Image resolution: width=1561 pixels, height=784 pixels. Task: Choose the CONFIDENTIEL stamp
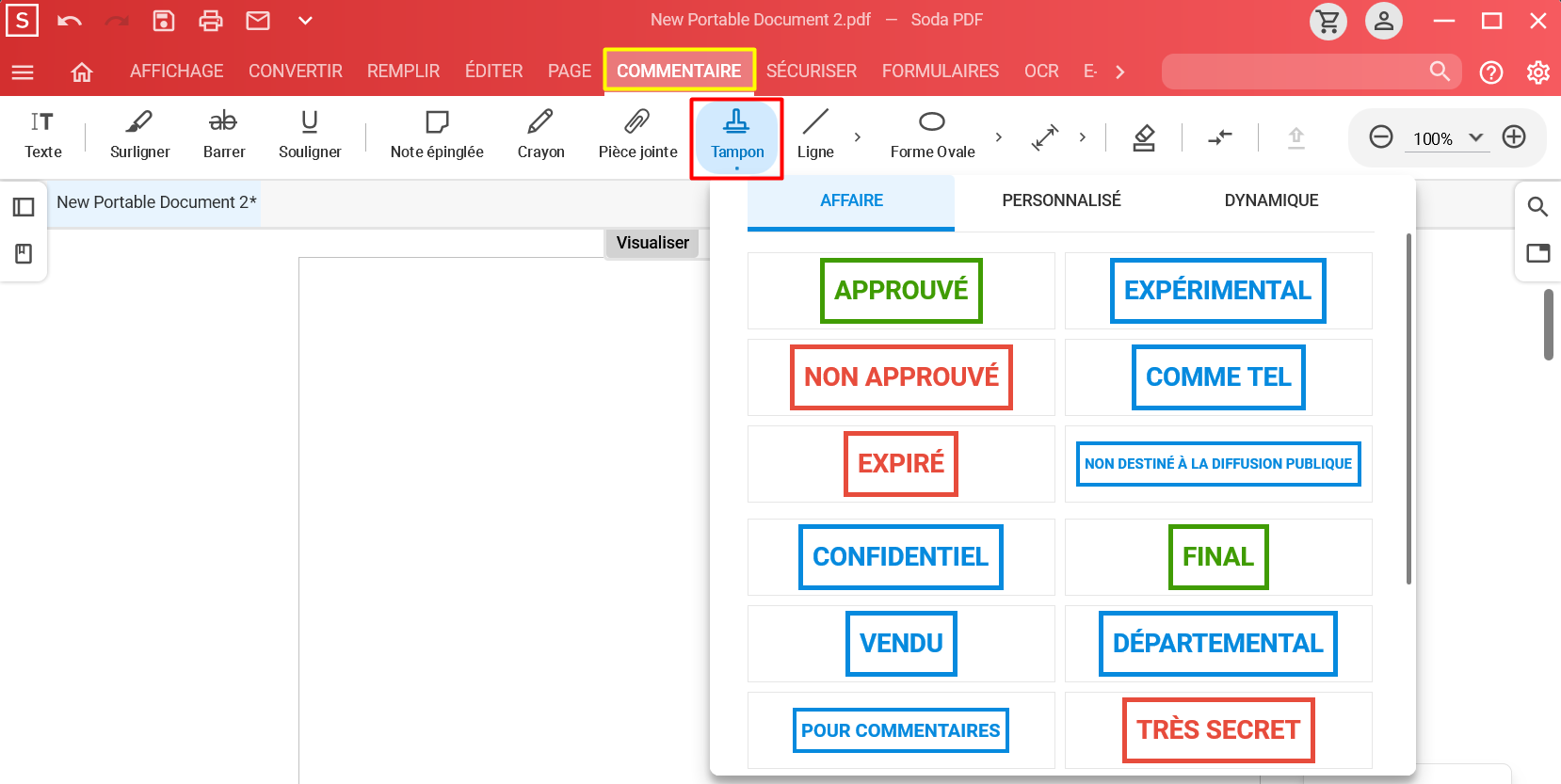901,557
